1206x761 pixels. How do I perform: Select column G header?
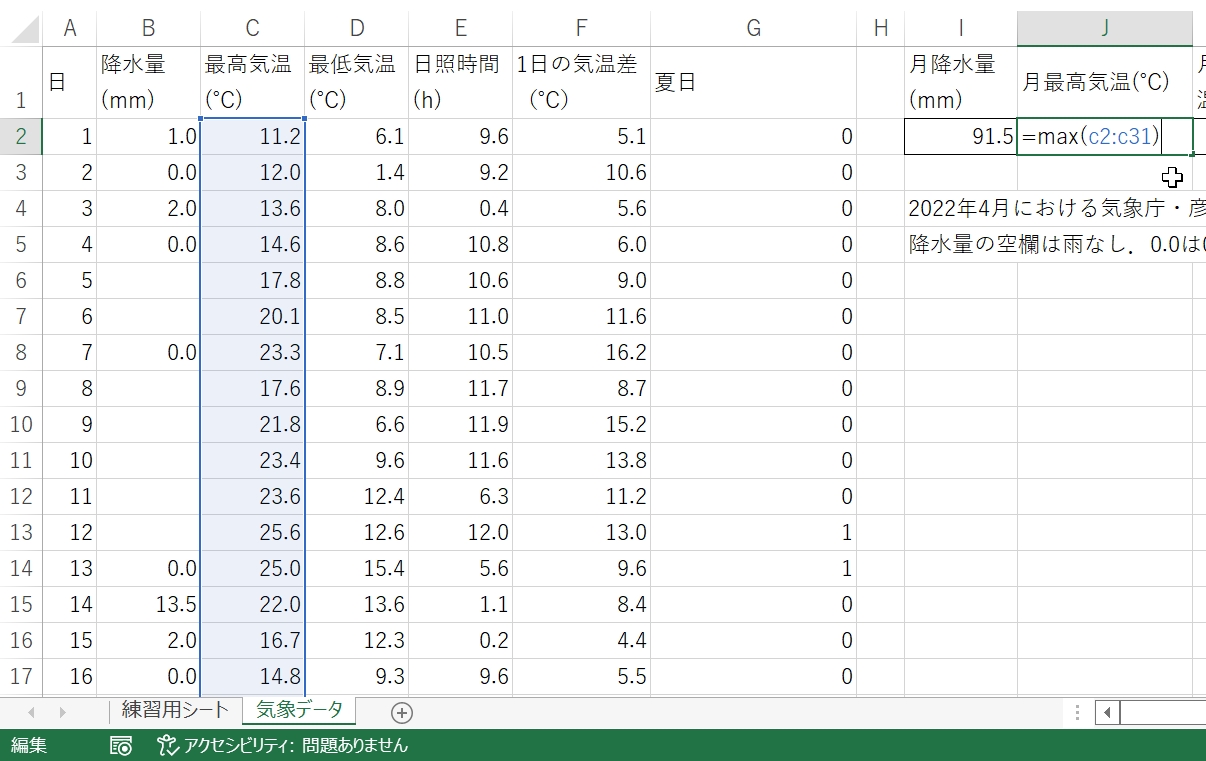pyautogui.click(x=753, y=28)
